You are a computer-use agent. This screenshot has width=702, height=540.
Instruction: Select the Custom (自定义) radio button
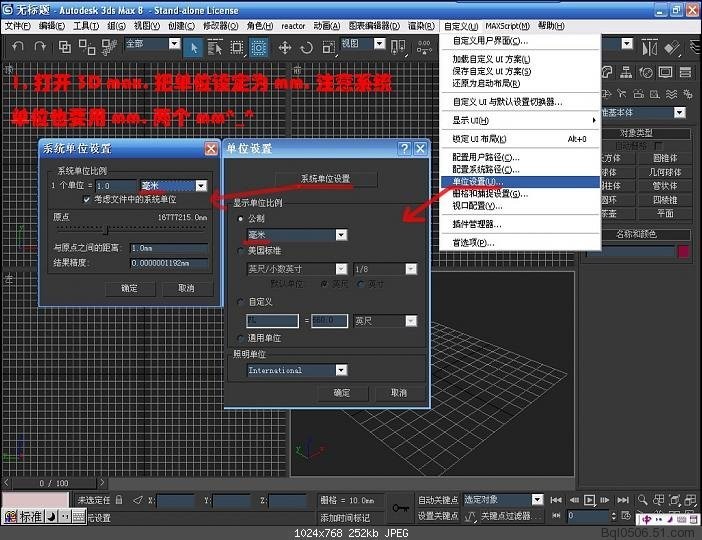click(241, 302)
